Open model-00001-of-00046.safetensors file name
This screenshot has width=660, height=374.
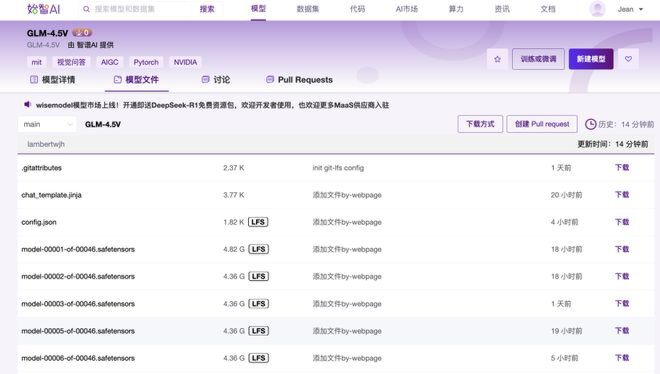pos(78,249)
